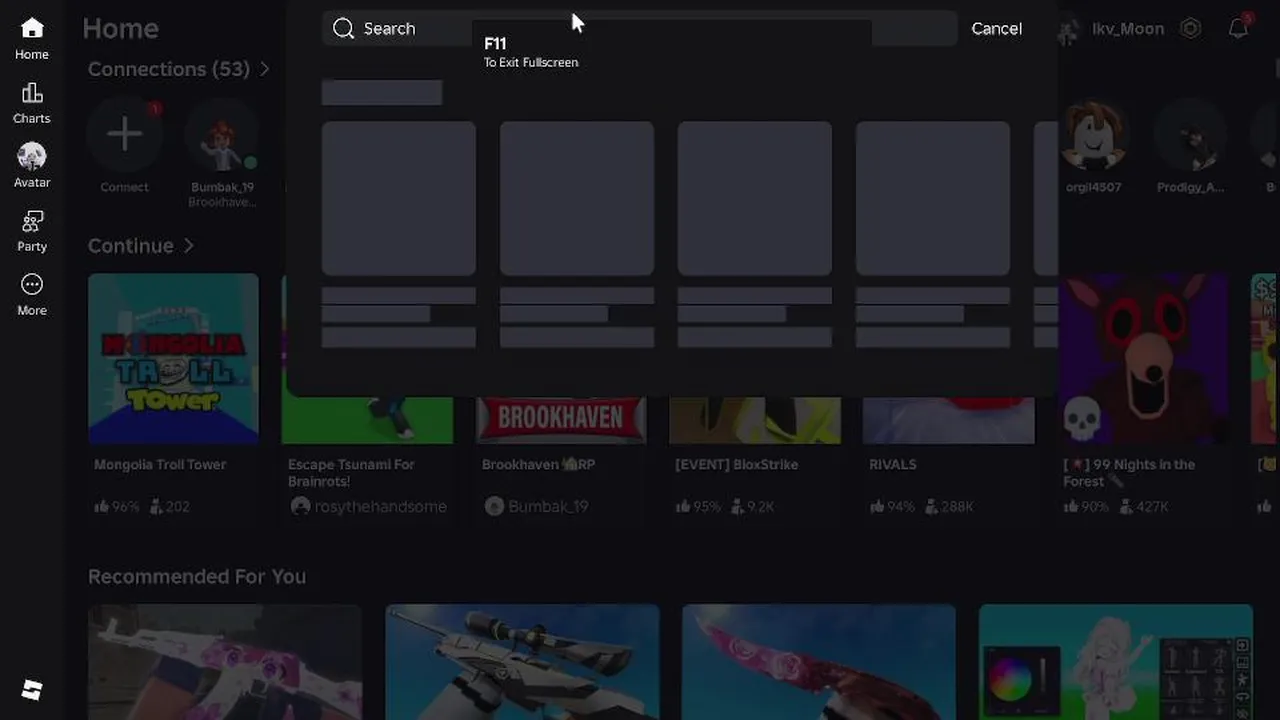Open Bumbak_19 connection avatar

[x=222, y=134]
